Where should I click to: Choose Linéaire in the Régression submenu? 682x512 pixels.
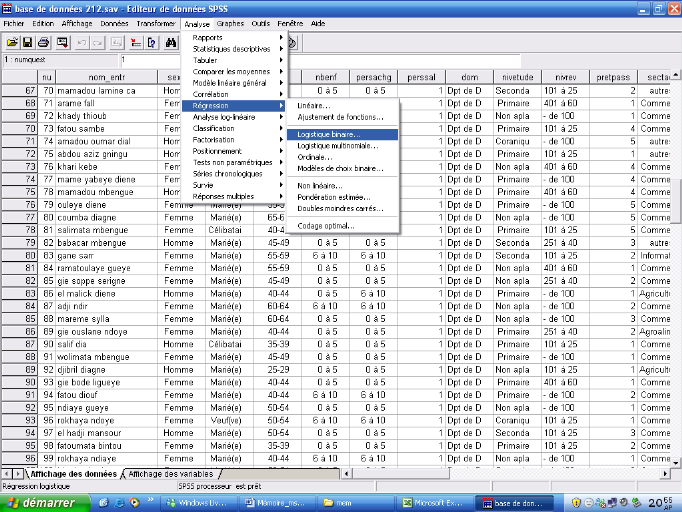(313, 106)
